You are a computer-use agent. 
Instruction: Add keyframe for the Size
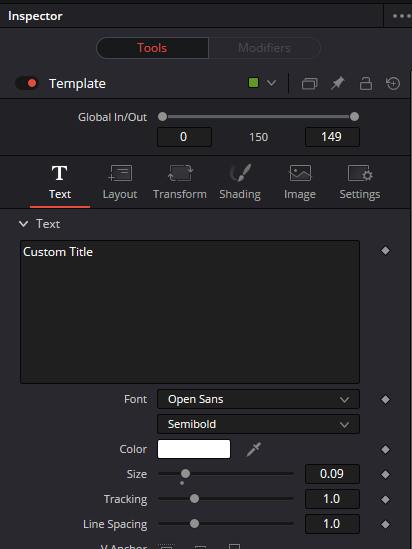point(385,474)
